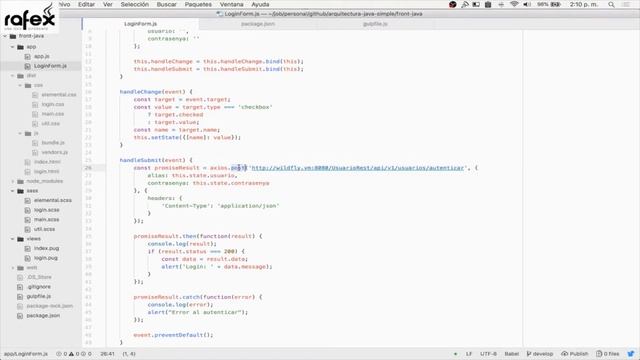
Task: Open Spotlight search magnifier in menu bar
Action: 611,4
